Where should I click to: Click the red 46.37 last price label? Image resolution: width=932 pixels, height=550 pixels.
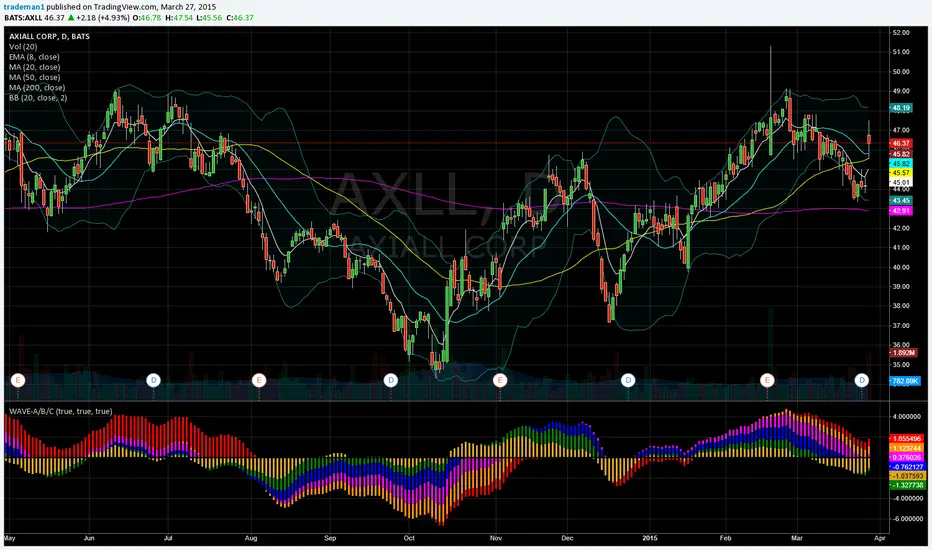coord(900,143)
